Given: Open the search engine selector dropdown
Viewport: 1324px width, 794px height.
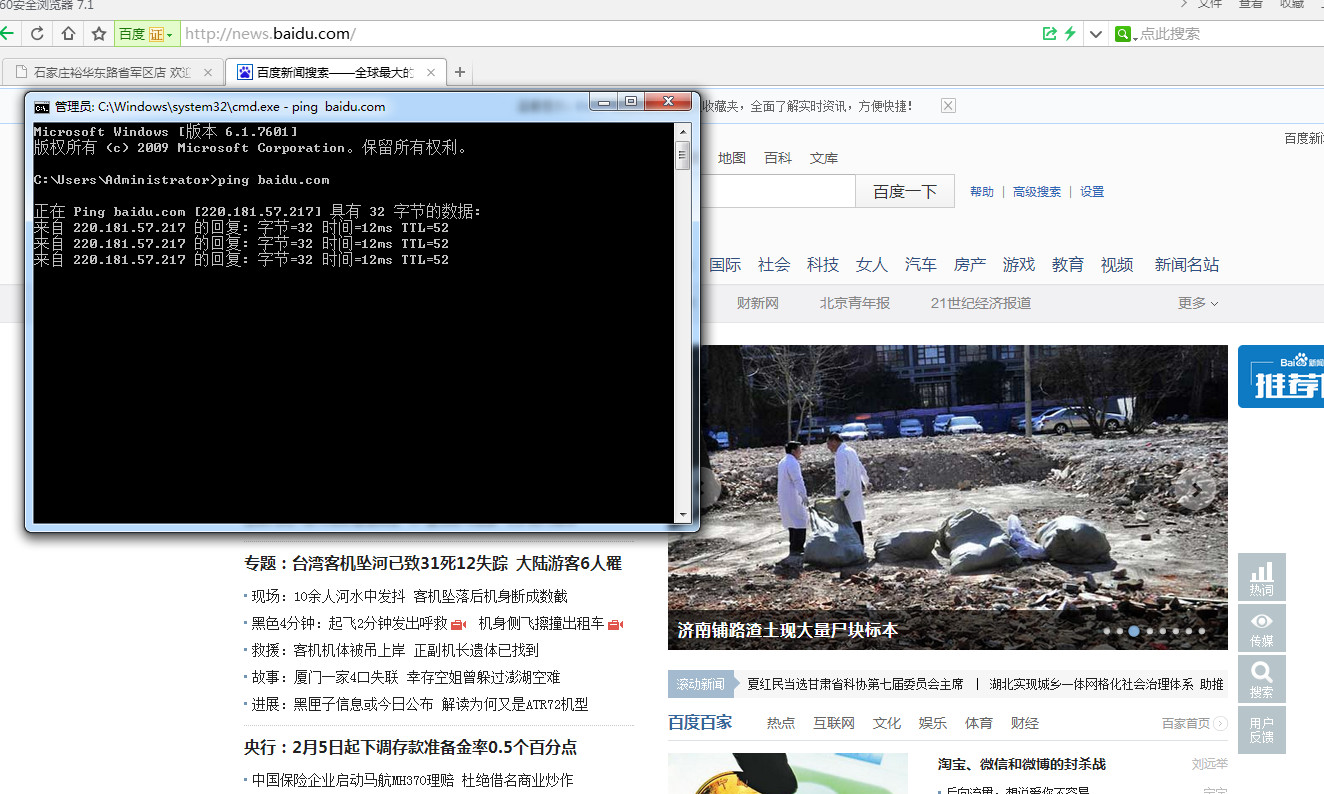Looking at the screenshot, I should [x=1126, y=34].
